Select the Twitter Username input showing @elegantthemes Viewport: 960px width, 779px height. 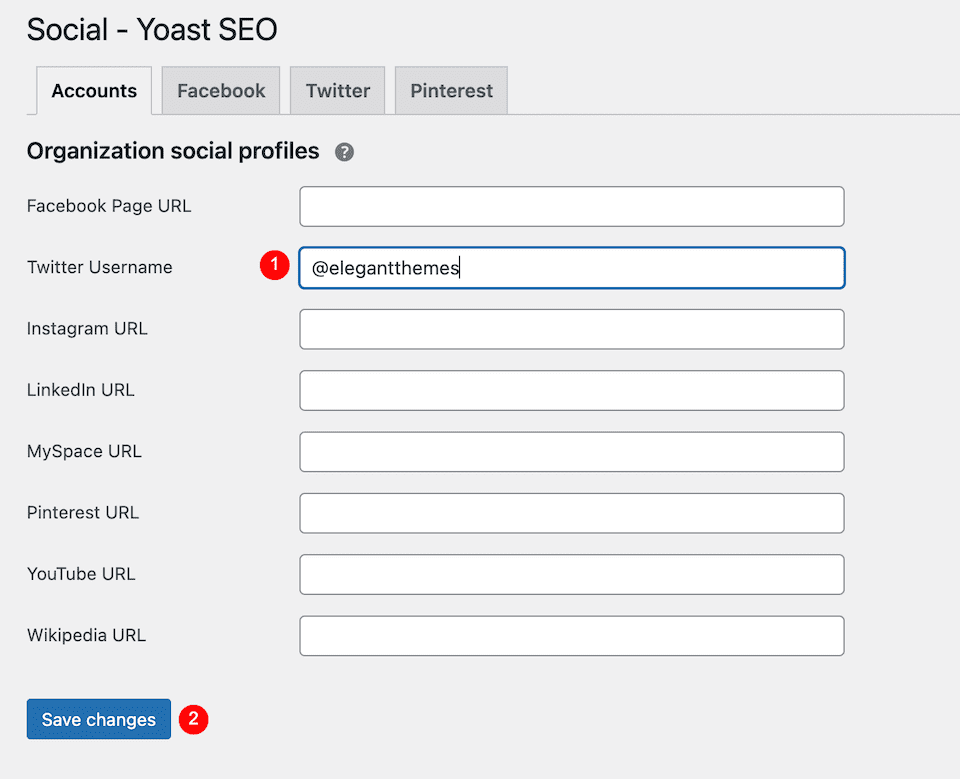[x=571, y=267]
